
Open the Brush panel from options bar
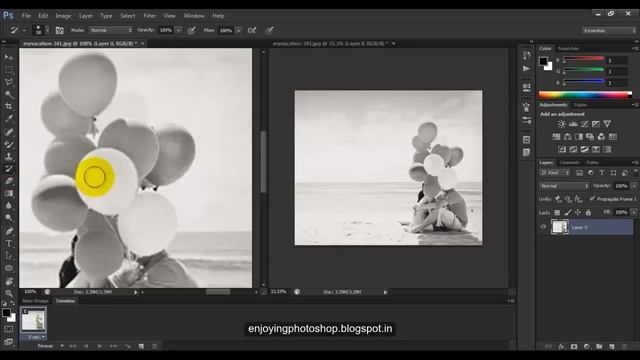coord(59,30)
